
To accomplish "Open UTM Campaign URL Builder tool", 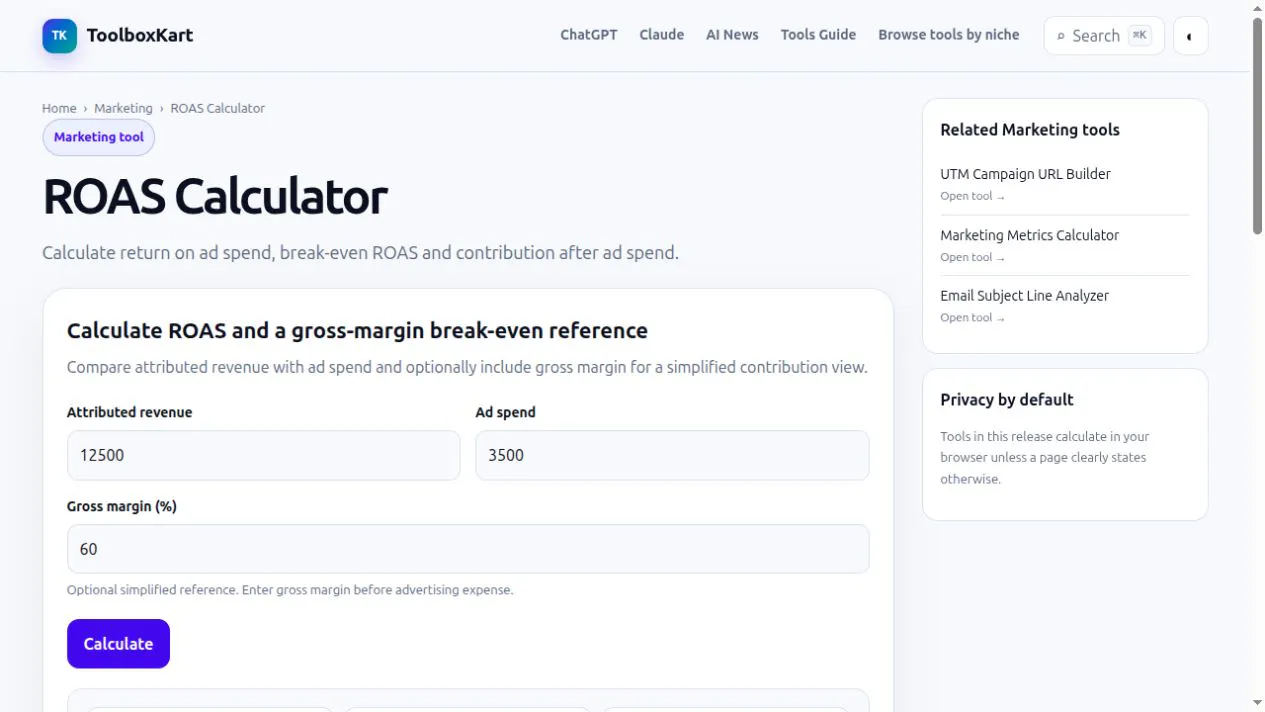I will [1025, 174].
